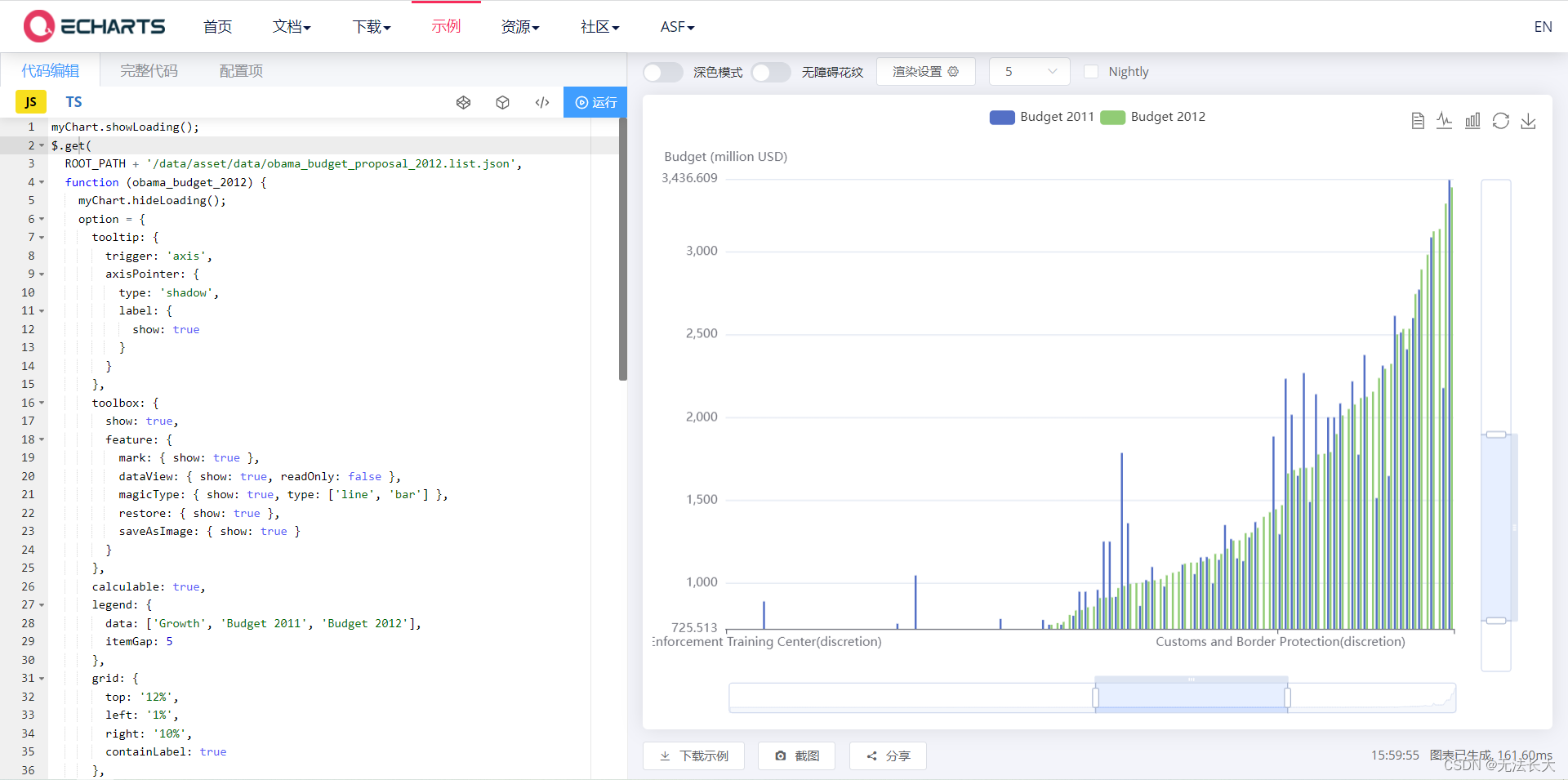
Task: Save the chart as image via download icon
Action: pyautogui.click(x=1529, y=120)
